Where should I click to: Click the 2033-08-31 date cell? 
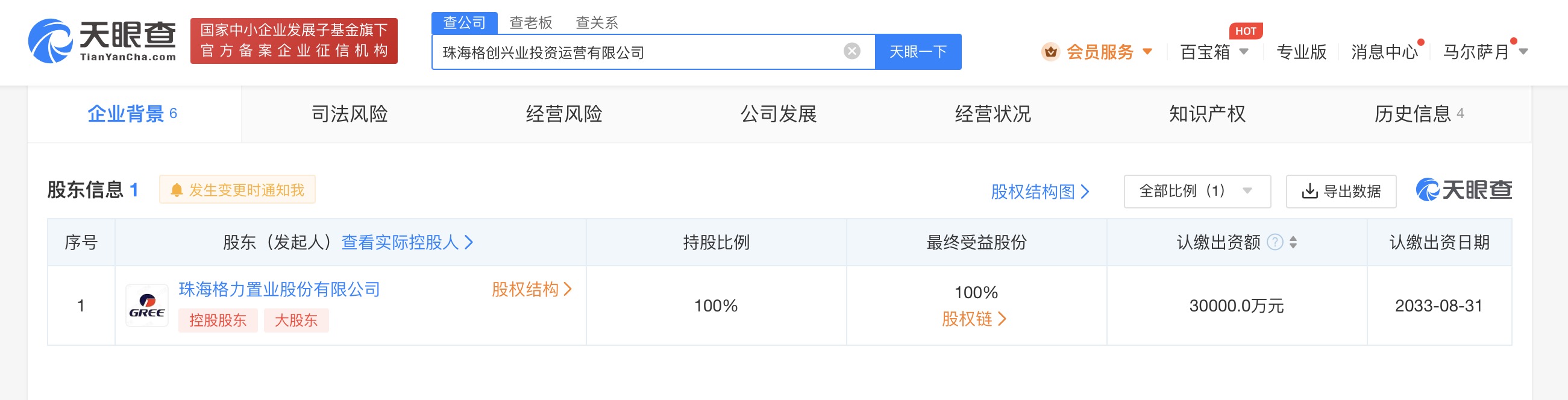[x=1438, y=305]
